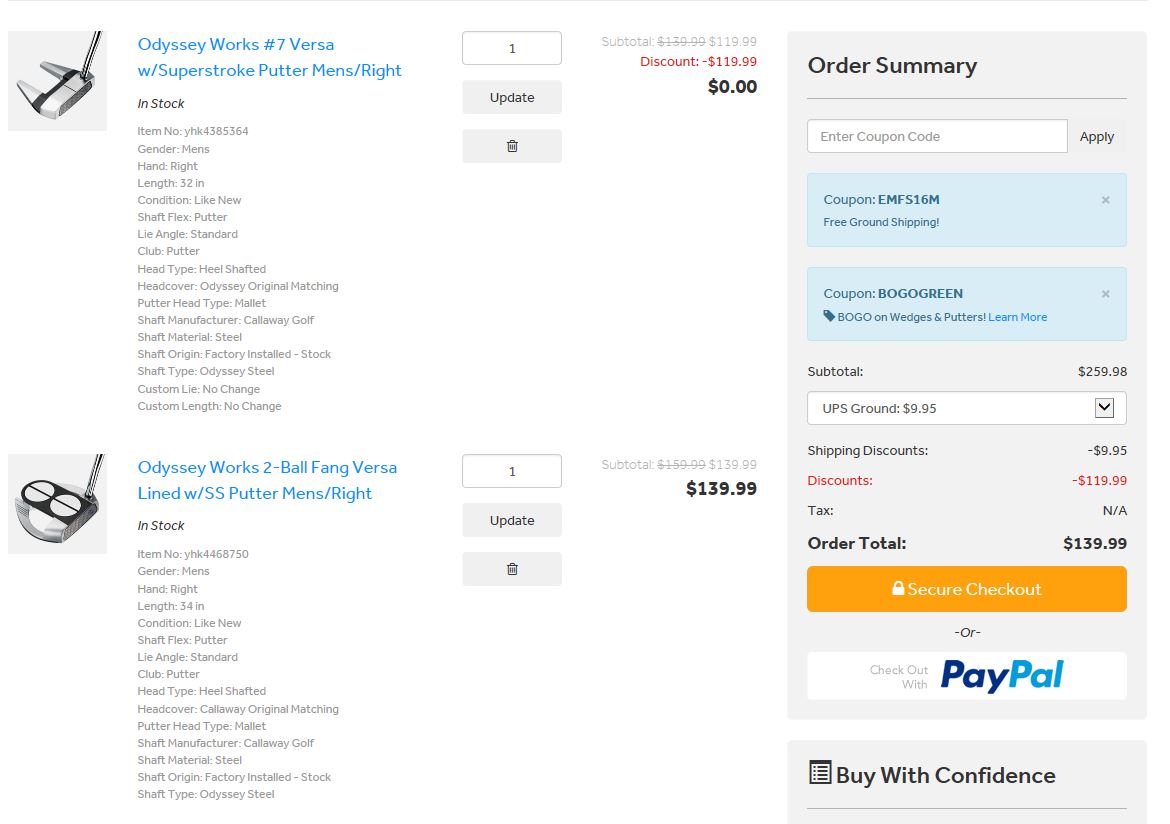Screen dimensions: 1170x824
Task: Delete the Odyssey Works #7 Versa putter
Action: (x=512, y=146)
